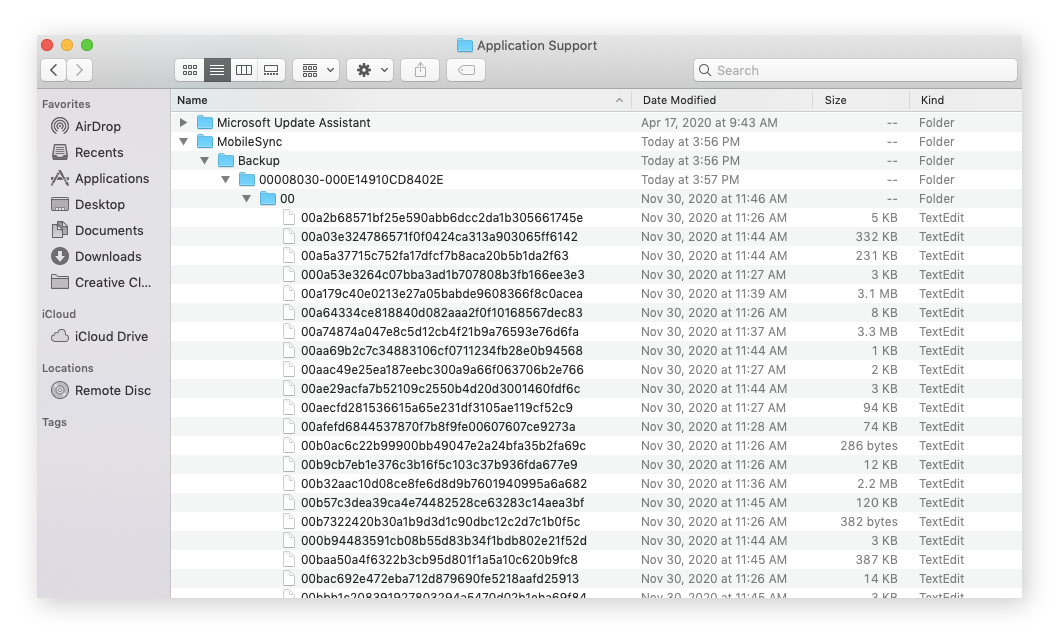
Task: Expand the Microsoft Update Assistant folder
Action: [183, 122]
